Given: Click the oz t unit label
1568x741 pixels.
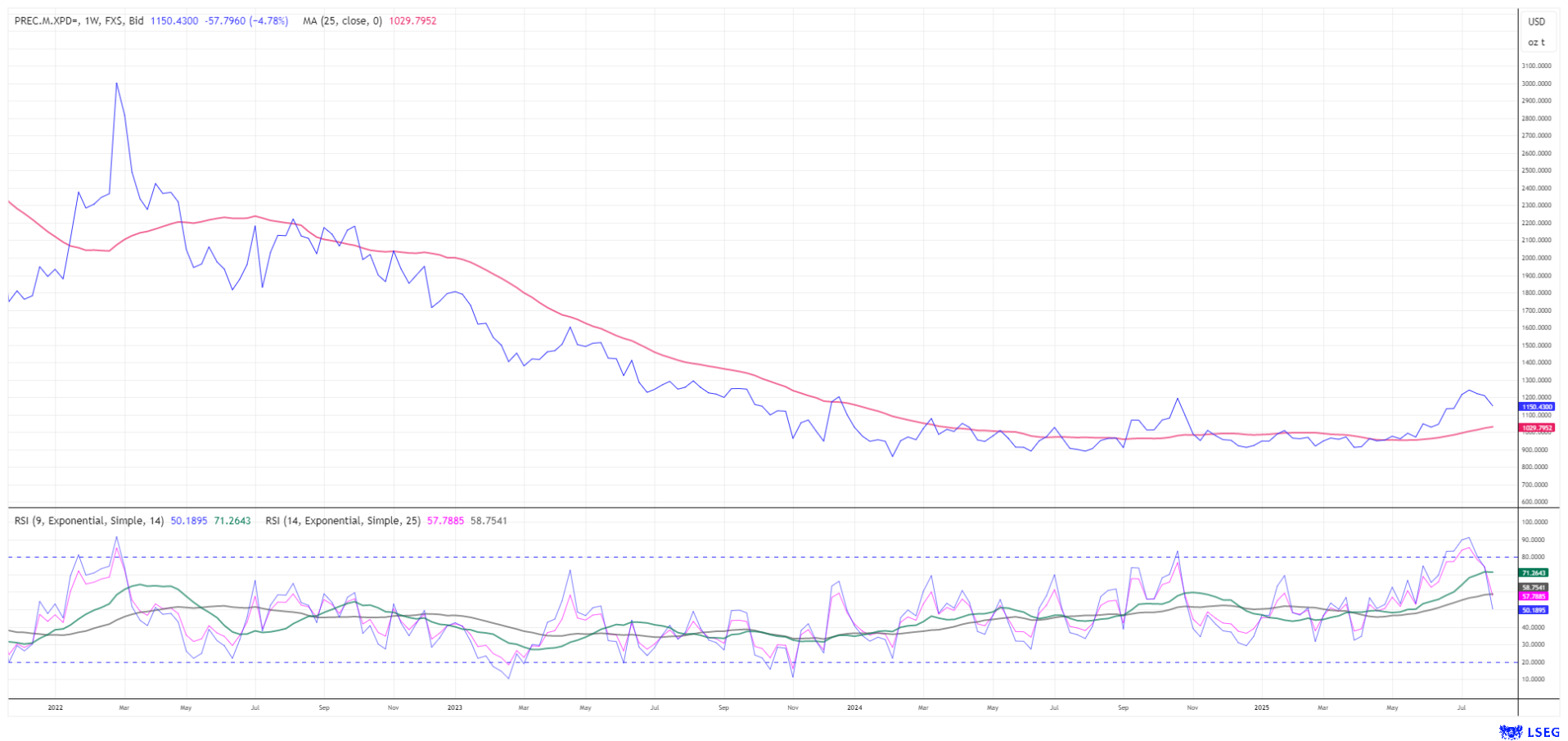Looking at the screenshot, I should pyautogui.click(x=1537, y=43).
